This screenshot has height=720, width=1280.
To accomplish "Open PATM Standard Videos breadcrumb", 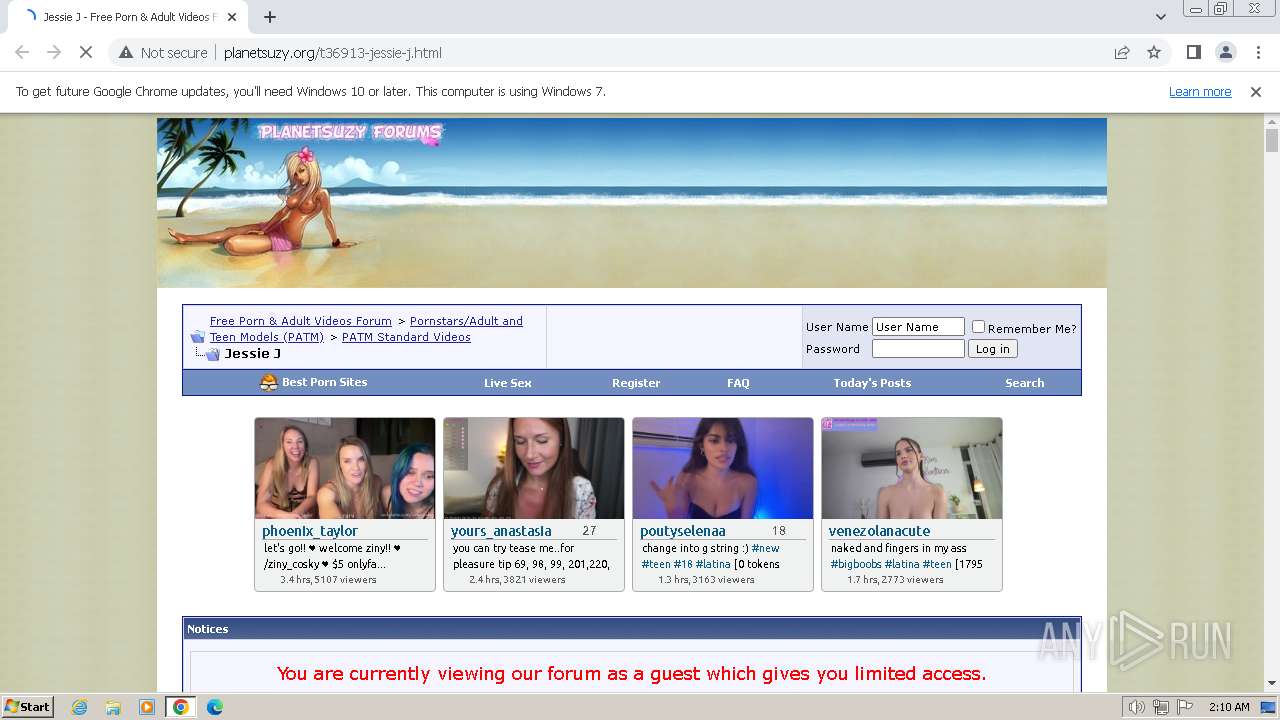I will click(406, 337).
